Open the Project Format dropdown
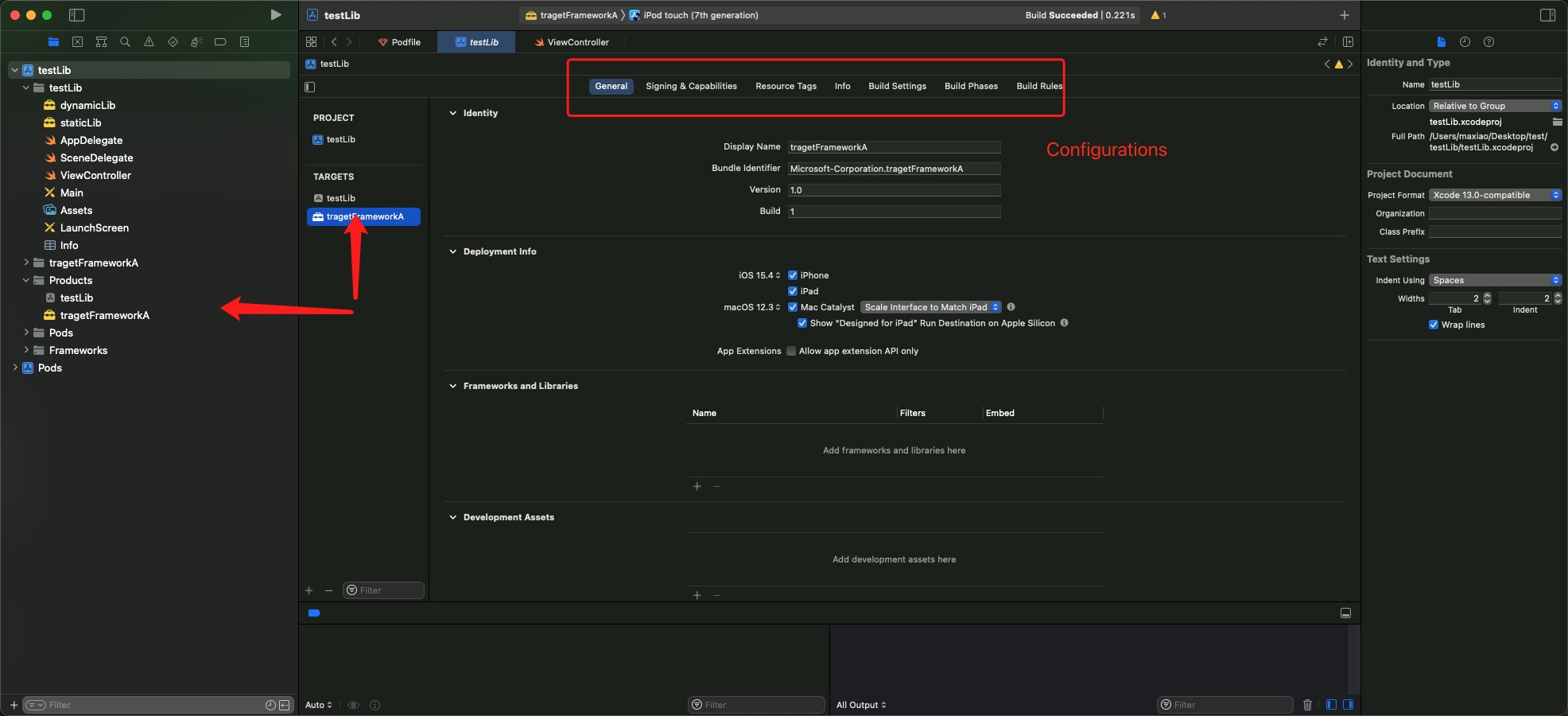 [x=1495, y=195]
